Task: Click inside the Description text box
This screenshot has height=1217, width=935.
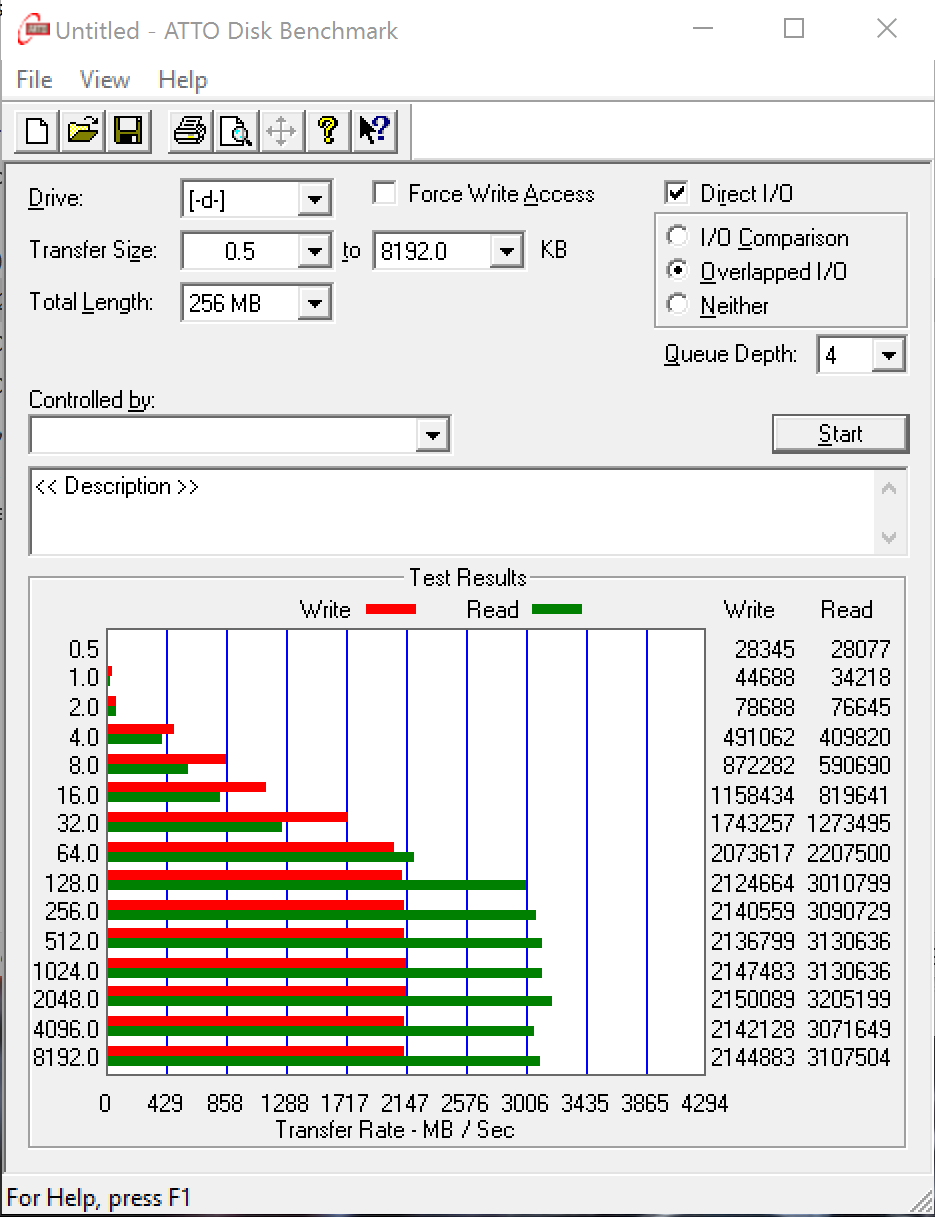Action: point(450,510)
